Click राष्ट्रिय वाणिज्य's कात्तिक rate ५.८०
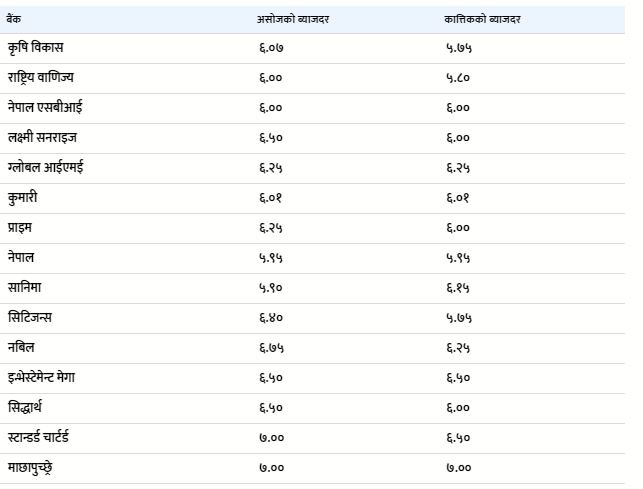The height and width of the screenshot is (489, 643). [458, 78]
